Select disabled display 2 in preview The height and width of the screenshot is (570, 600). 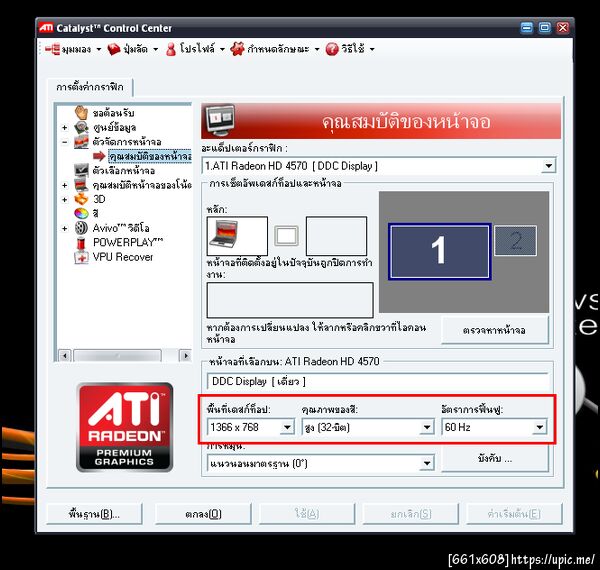515,241
